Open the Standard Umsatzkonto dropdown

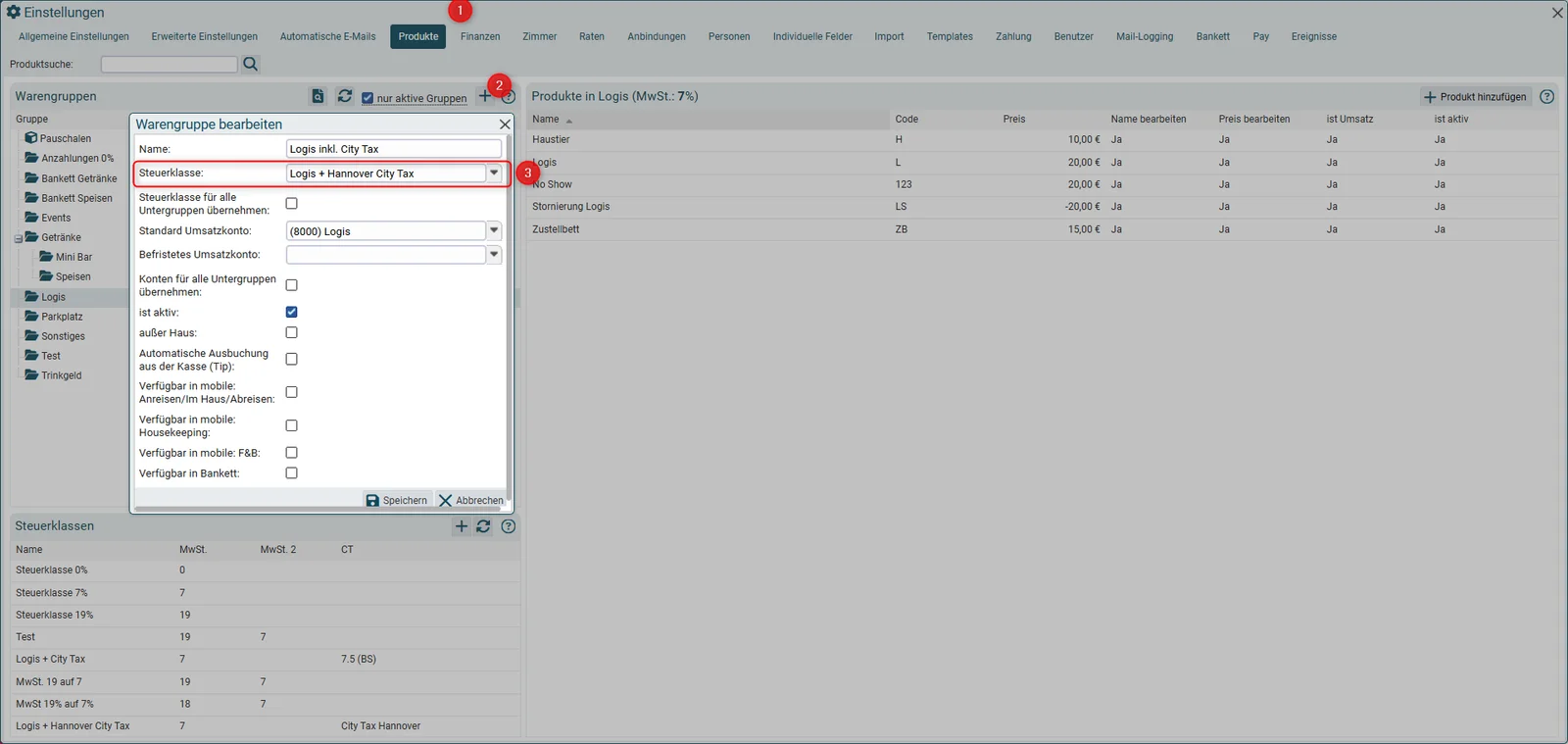click(x=494, y=231)
